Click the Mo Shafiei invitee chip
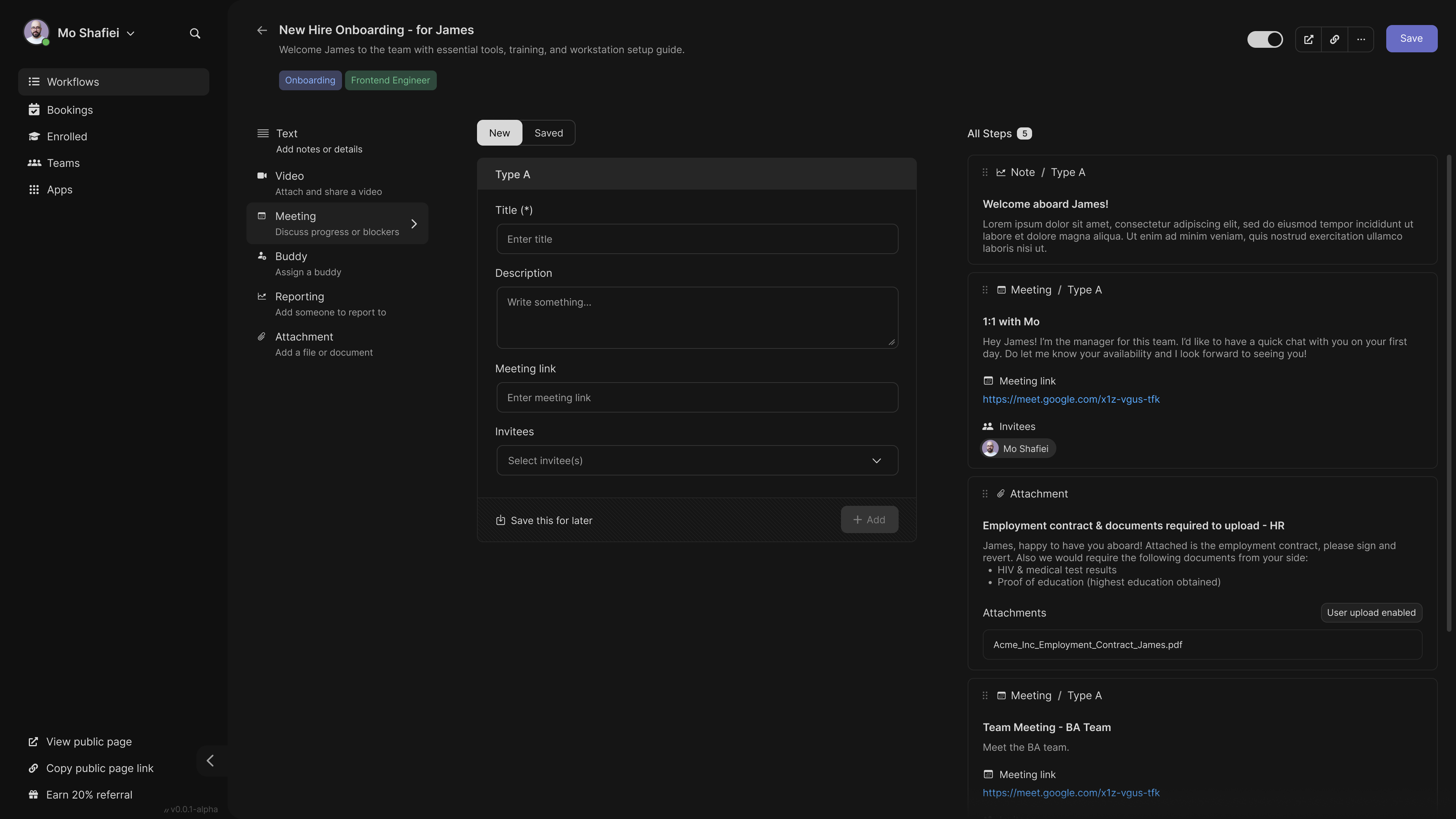 pyautogui.click(x=1018, y=448)
